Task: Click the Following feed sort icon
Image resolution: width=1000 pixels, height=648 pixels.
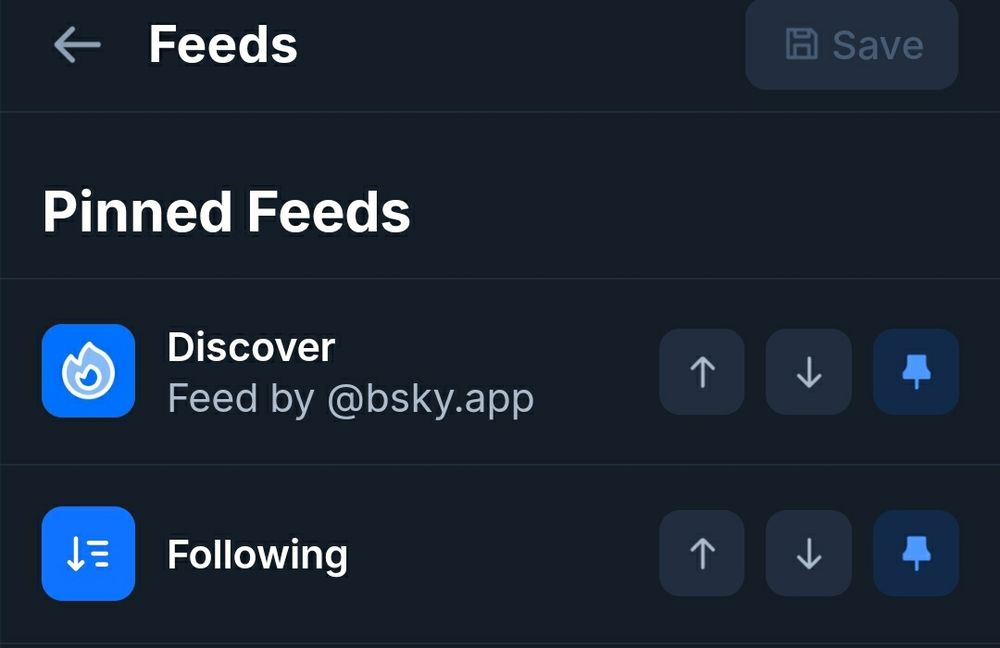Action: coord(88,554)
